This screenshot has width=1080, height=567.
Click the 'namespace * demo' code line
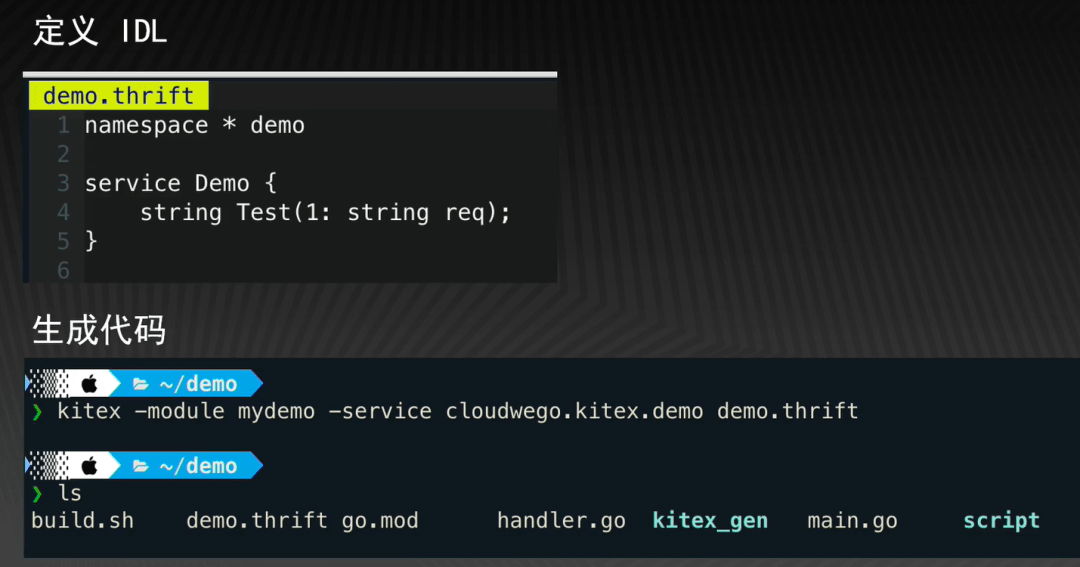[194, 126]
